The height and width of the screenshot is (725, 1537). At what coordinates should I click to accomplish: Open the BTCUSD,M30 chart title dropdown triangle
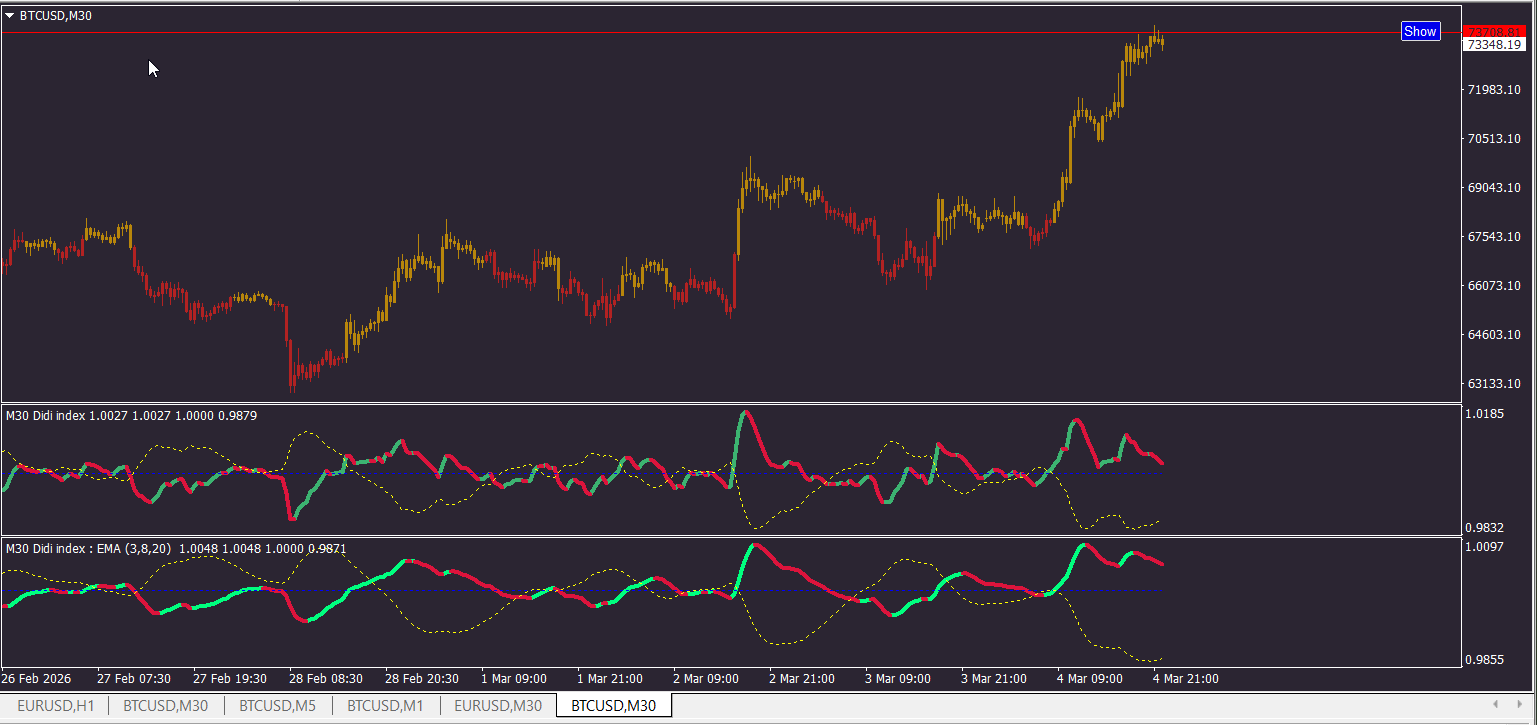coord(10,15)
